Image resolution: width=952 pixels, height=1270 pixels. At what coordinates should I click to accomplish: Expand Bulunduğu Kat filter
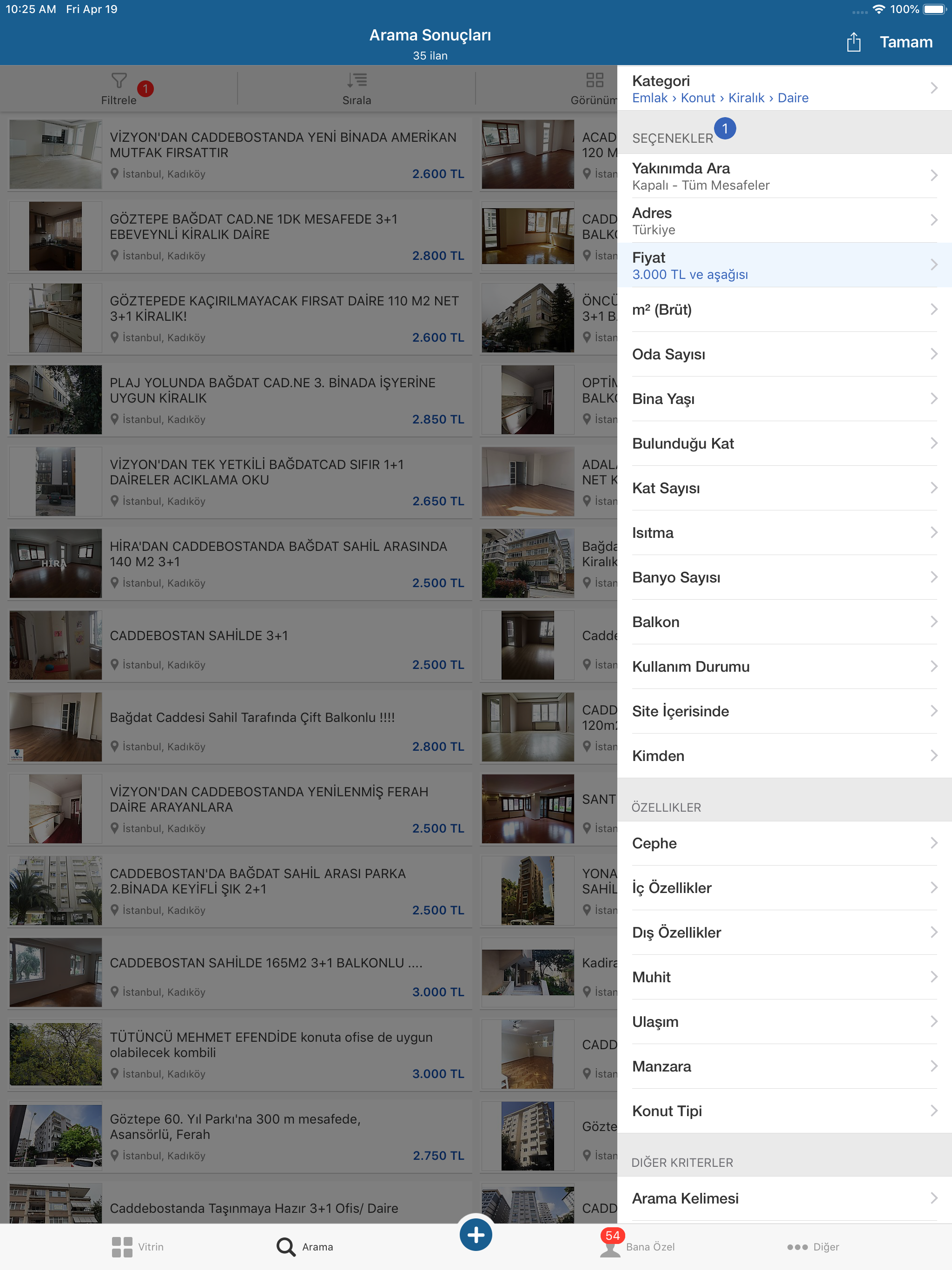click(784, 444)
